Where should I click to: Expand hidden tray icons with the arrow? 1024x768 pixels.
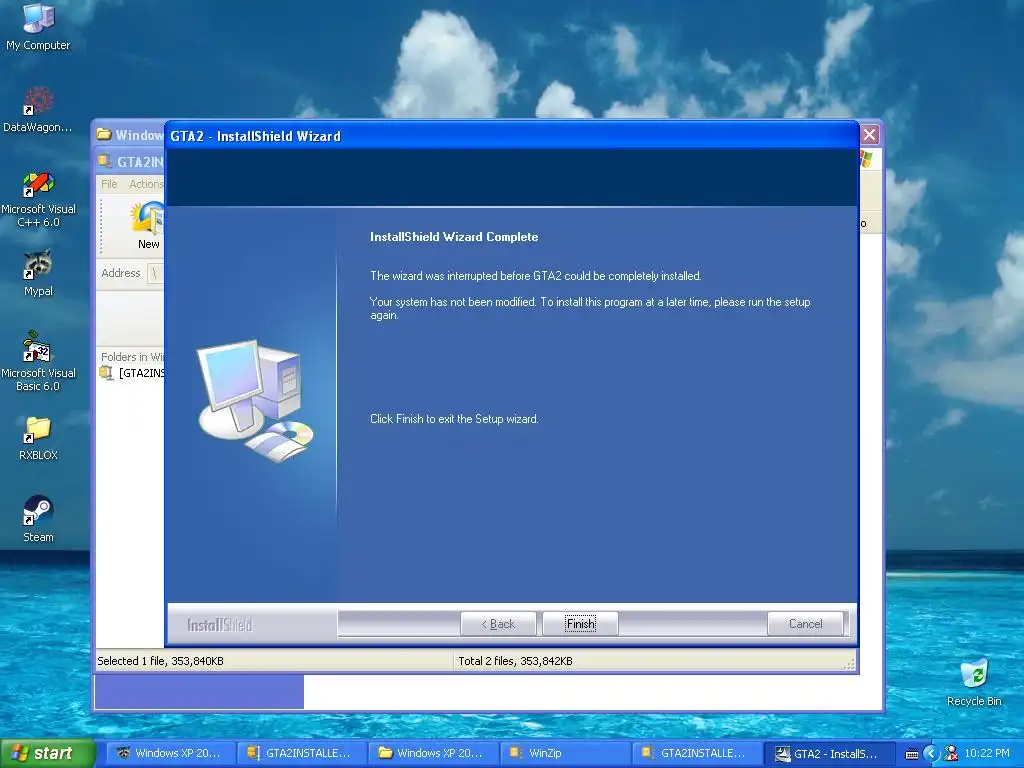click(931, 754)
